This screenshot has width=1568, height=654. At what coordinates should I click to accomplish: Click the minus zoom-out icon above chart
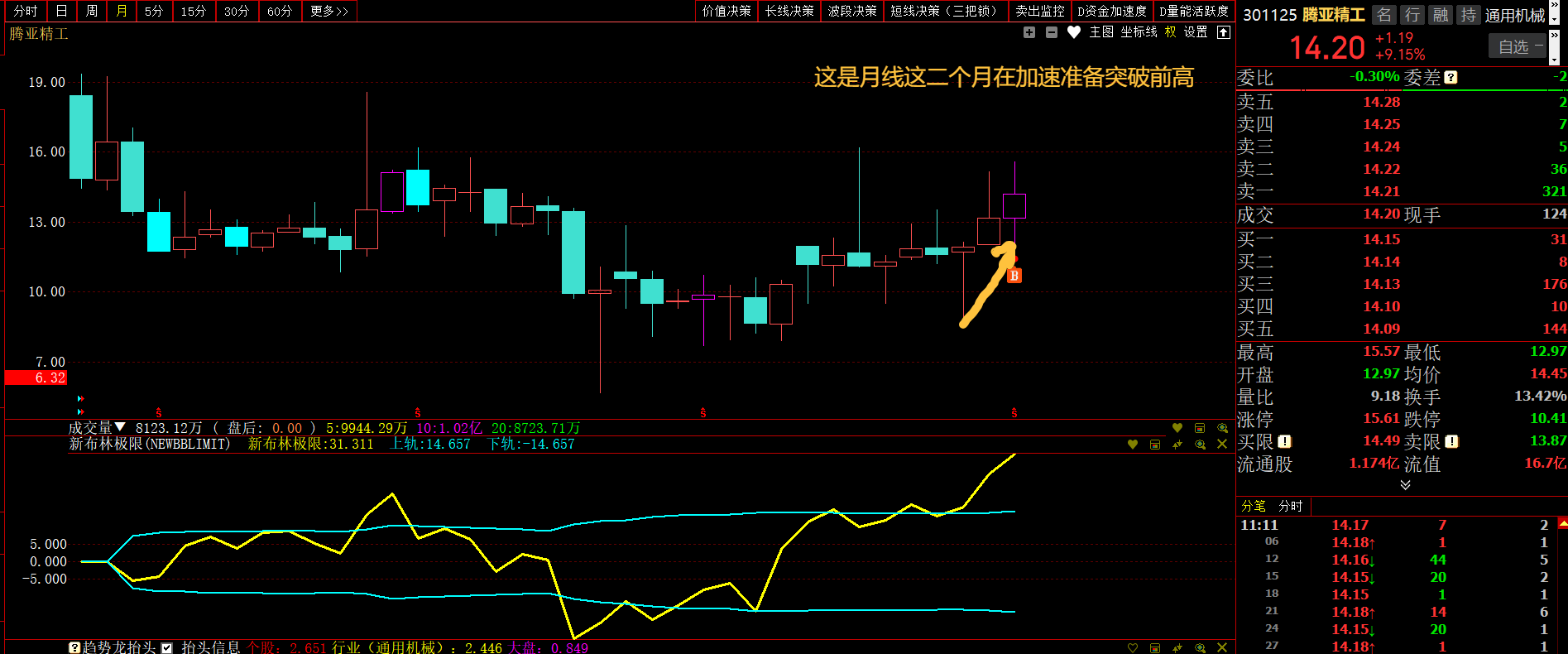click(x=1052, y=32)
